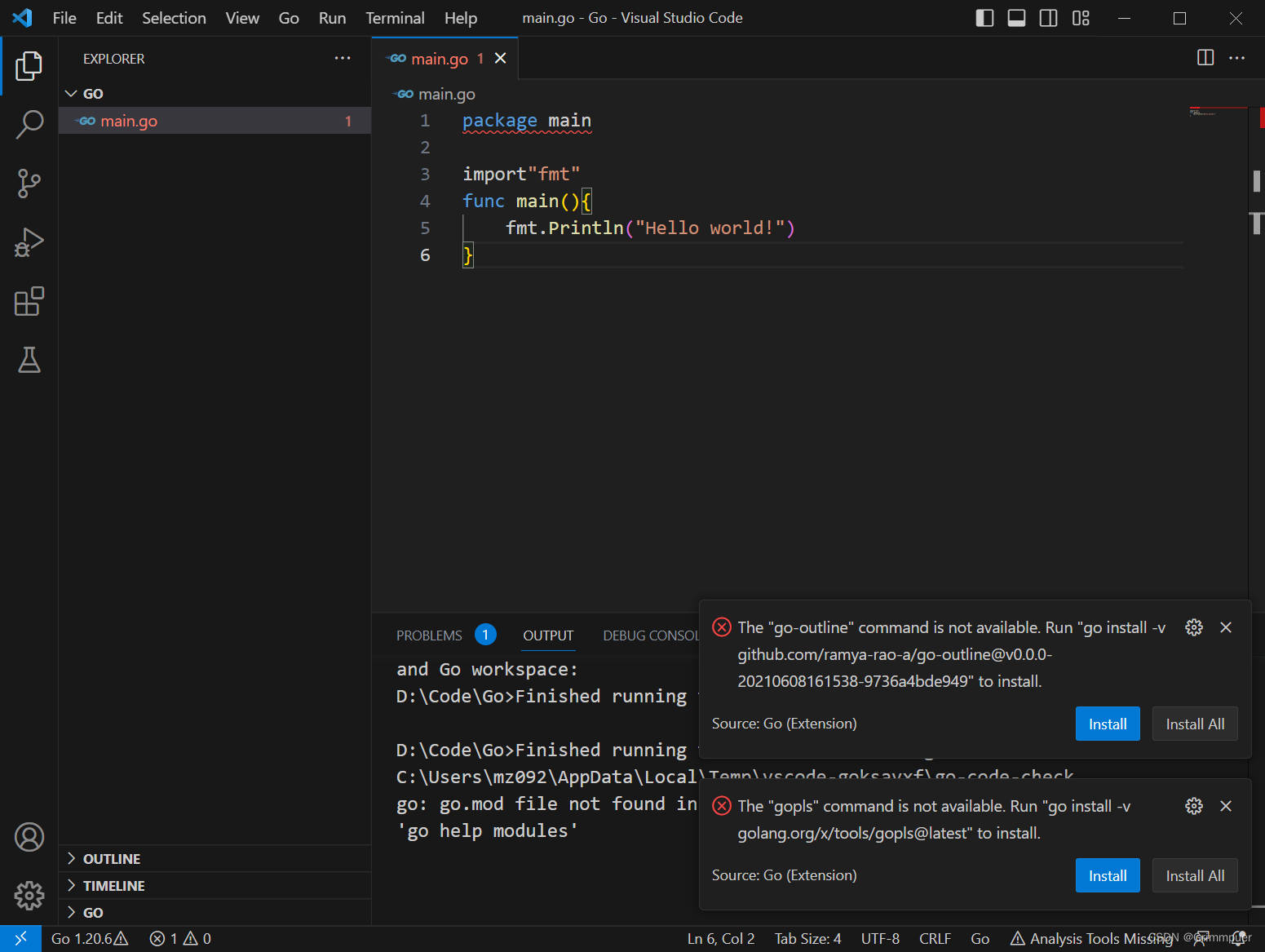
Task: Open the Manage gear in activity bar
Action: point(29,896)
